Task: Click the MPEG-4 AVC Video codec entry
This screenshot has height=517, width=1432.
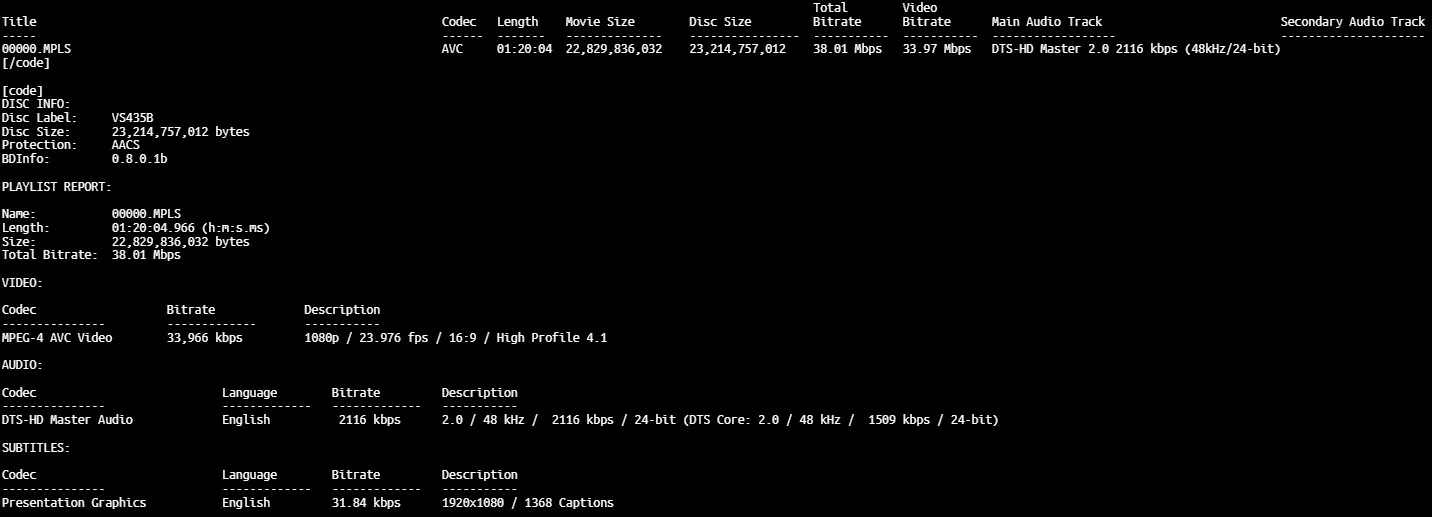Action: point(57,338)
